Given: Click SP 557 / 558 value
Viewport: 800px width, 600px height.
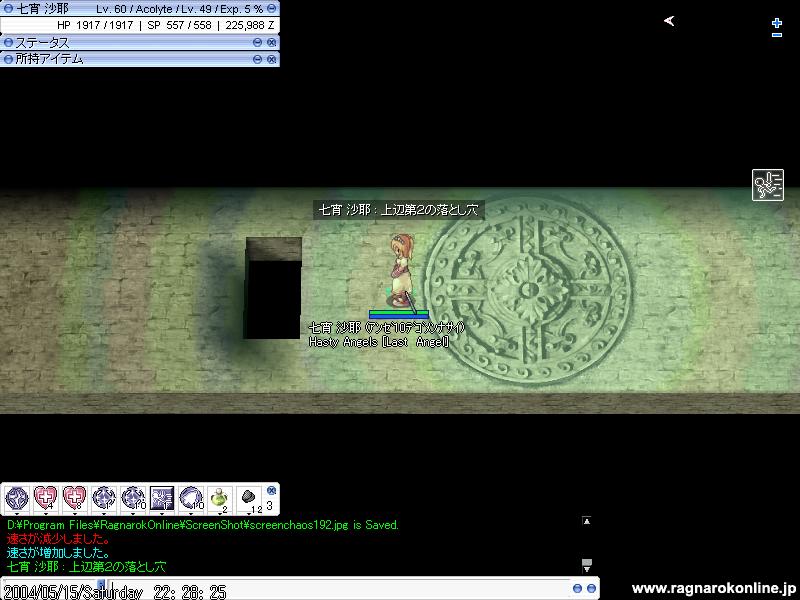Looking at the screenshot, I should click(179, 25).
